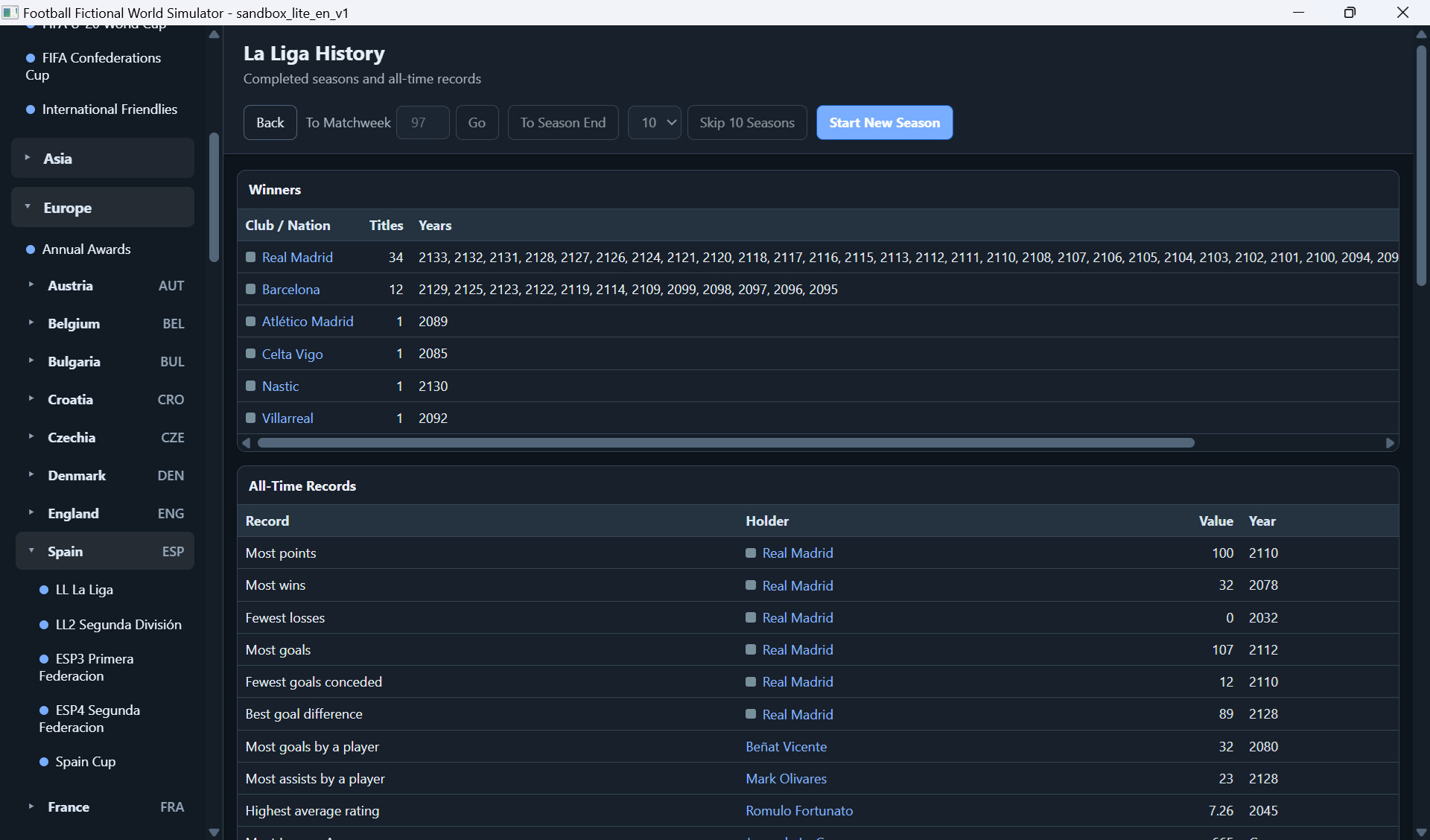1430x840 pixels.
Task: Click the Real Madrid color badge in Winners
Action: 251,257
